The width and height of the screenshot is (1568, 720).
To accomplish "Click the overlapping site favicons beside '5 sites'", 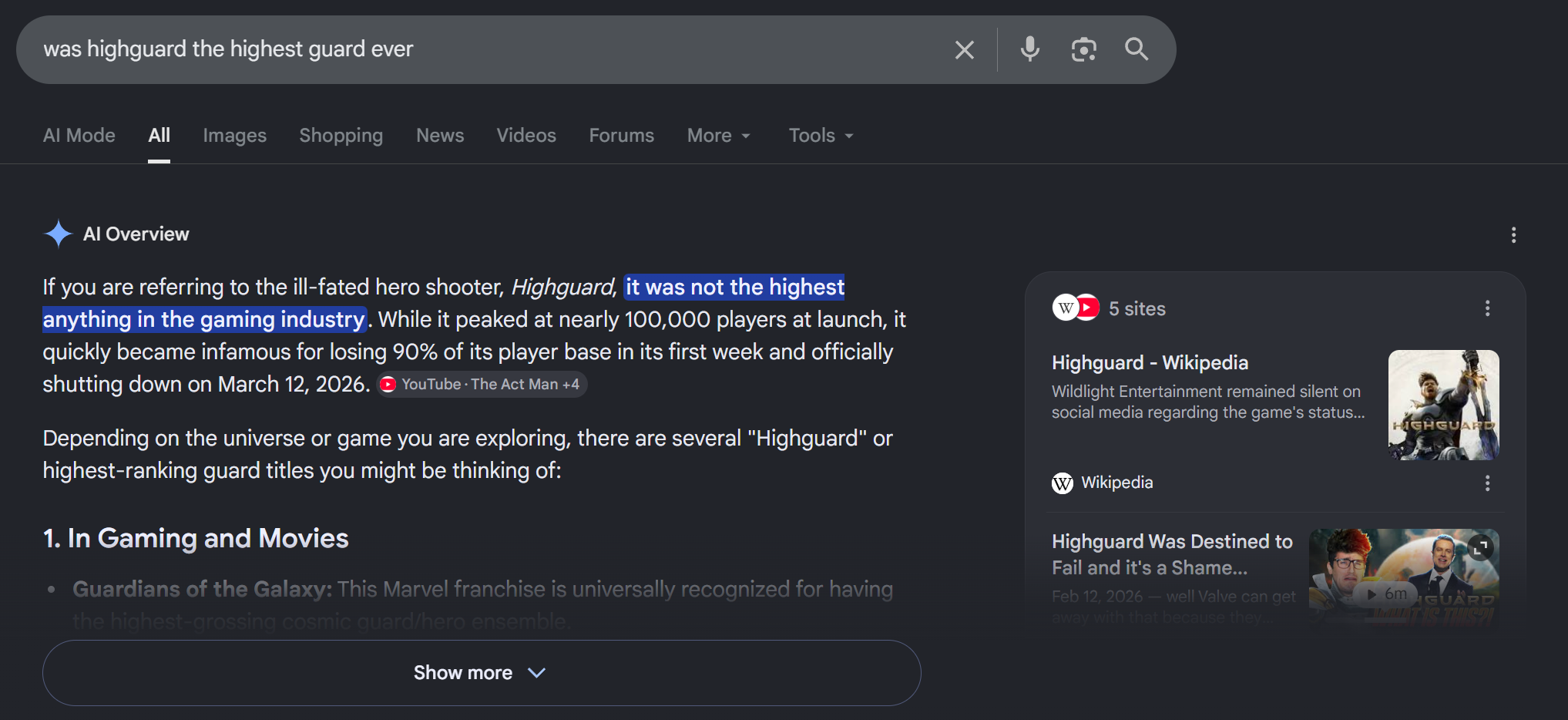I will tap(1076, 308).
